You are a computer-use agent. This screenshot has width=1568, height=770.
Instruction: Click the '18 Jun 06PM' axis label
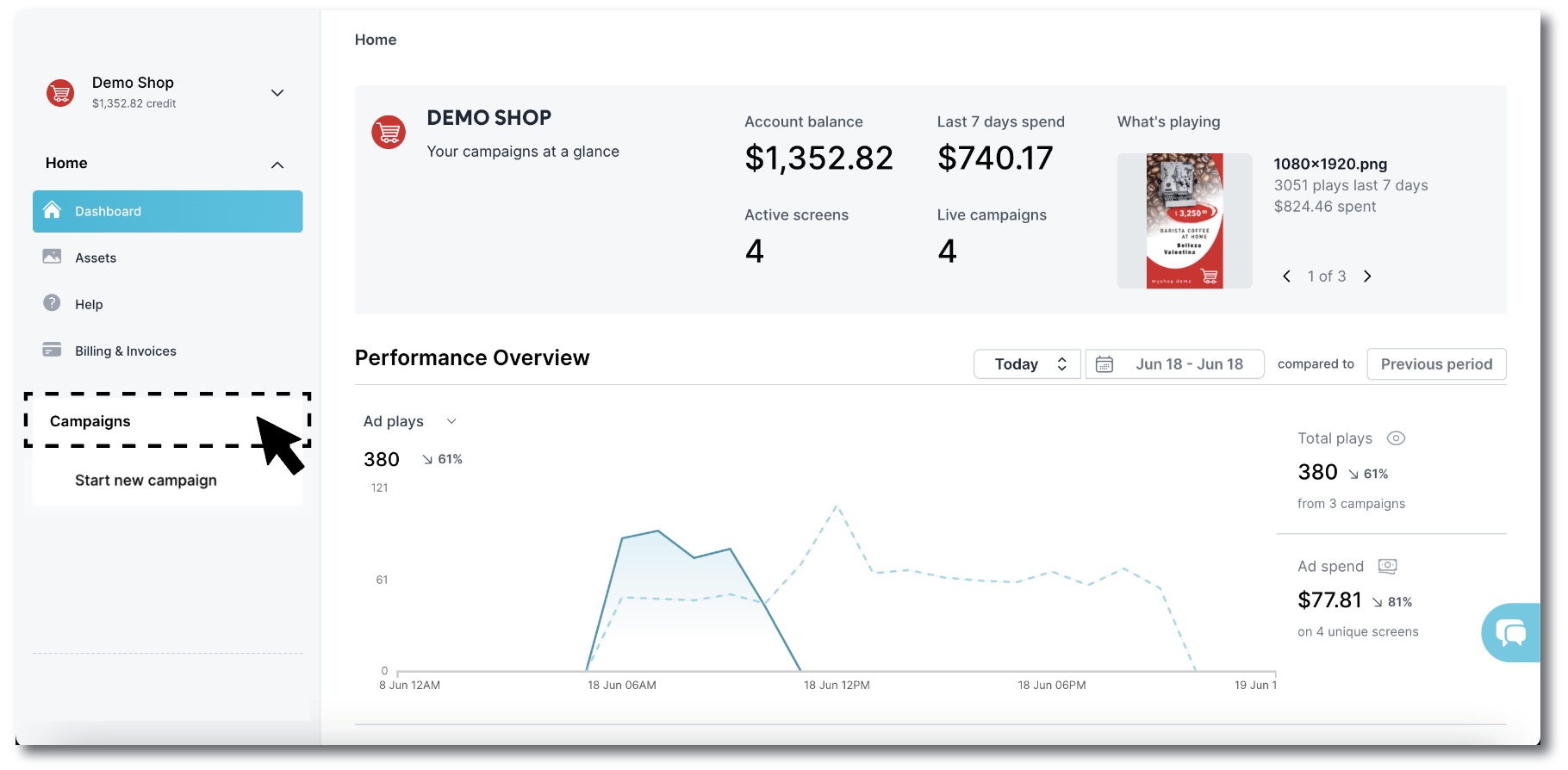(1052, 686)
